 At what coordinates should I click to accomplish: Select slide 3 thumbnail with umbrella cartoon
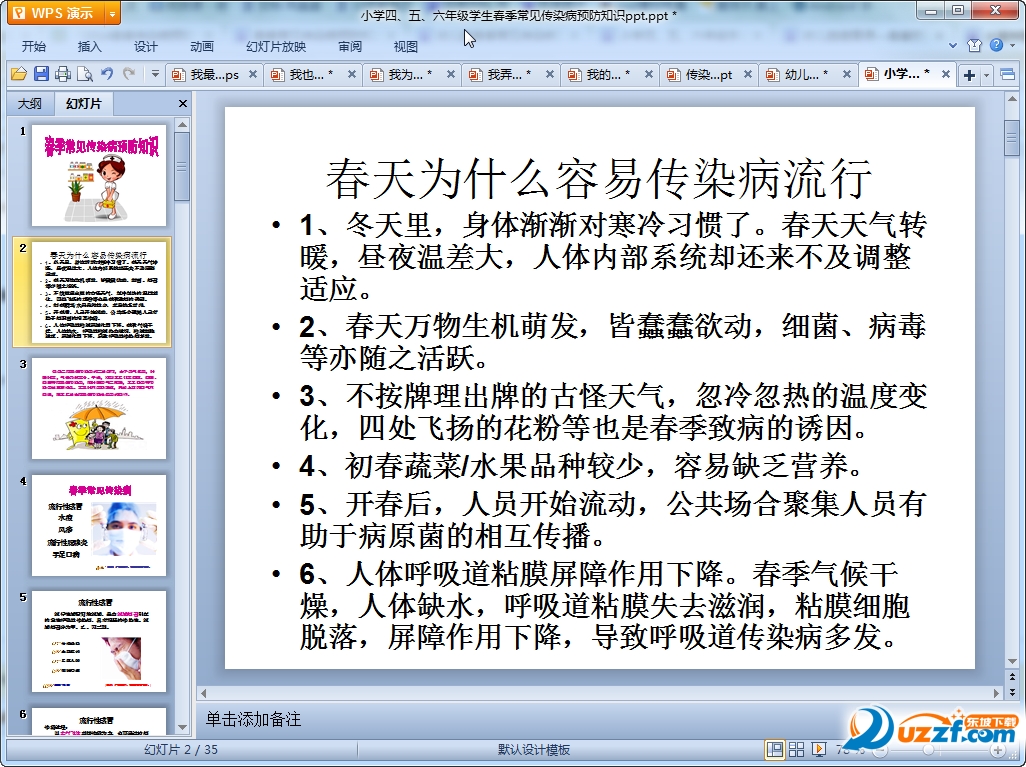click(99, 408)
